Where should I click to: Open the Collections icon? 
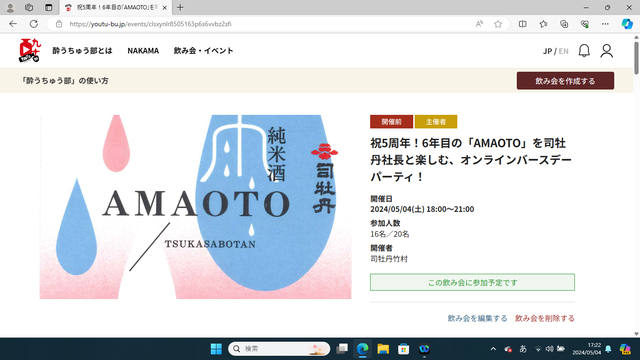tap(564, 24)
